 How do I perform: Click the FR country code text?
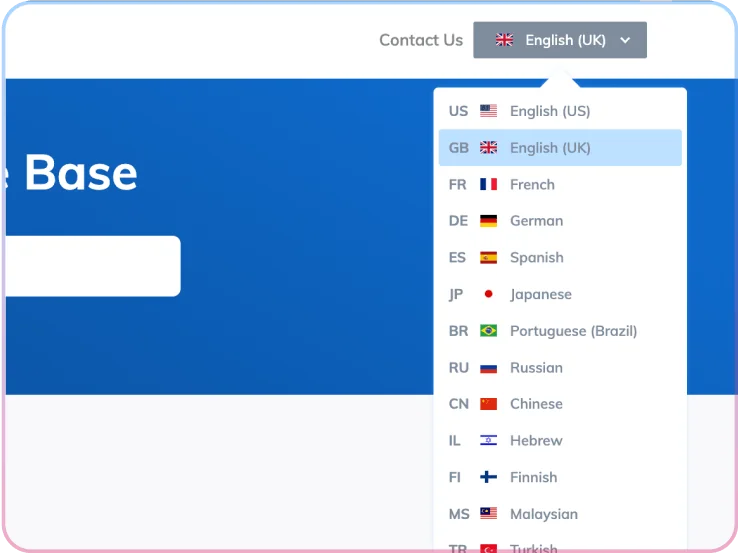[x=457, y=184]
